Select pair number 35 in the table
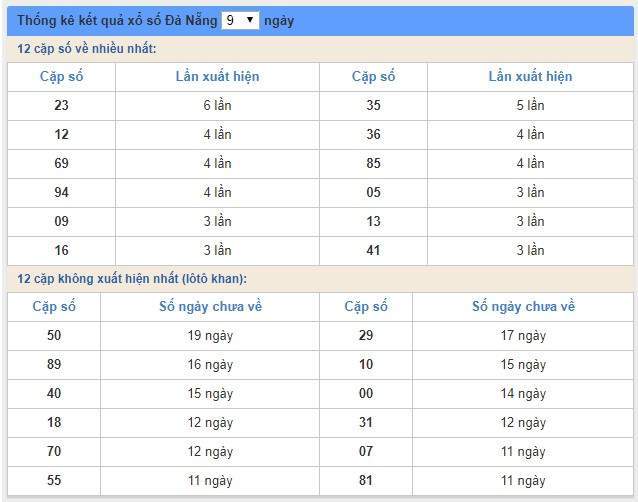This screenshot has width=638, height=502. point(373,105)
